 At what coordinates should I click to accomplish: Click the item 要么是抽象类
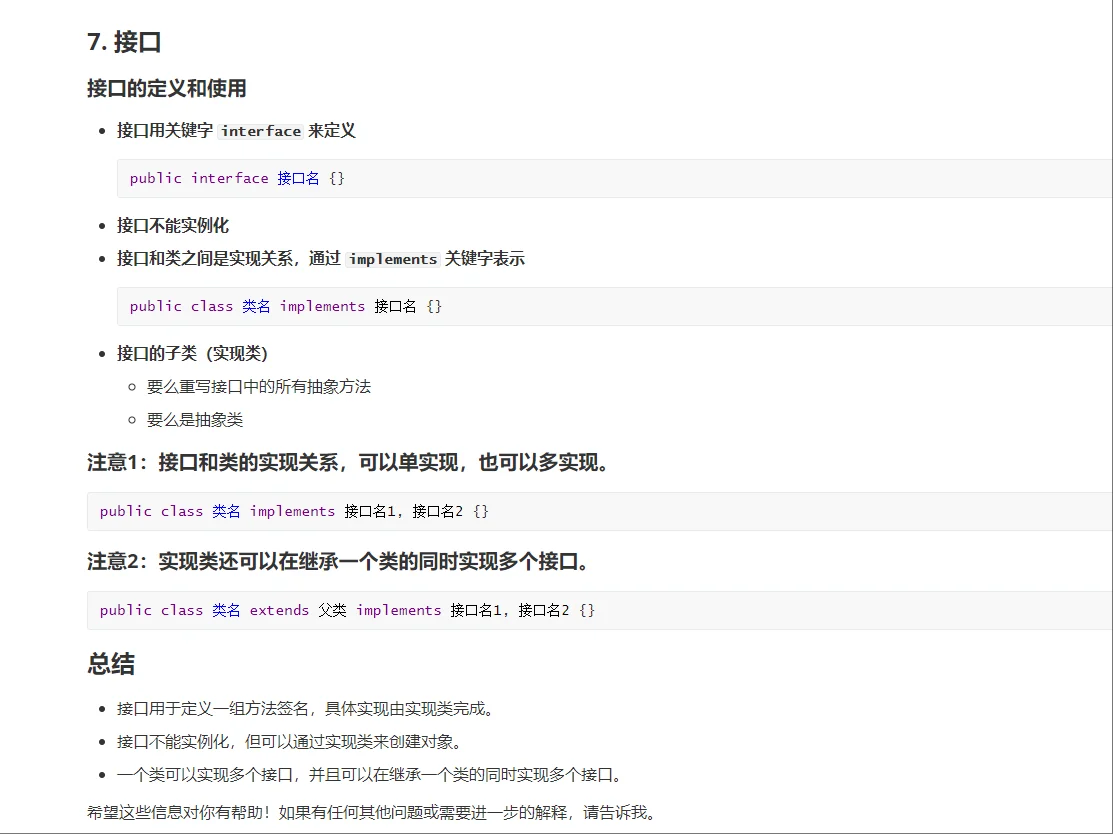point(191,420)
